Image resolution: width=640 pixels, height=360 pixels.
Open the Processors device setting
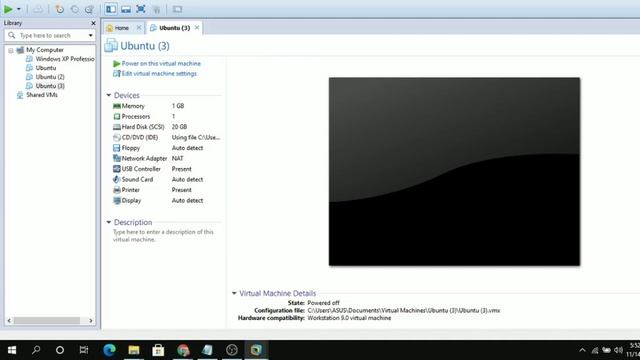tap(136, 116)
